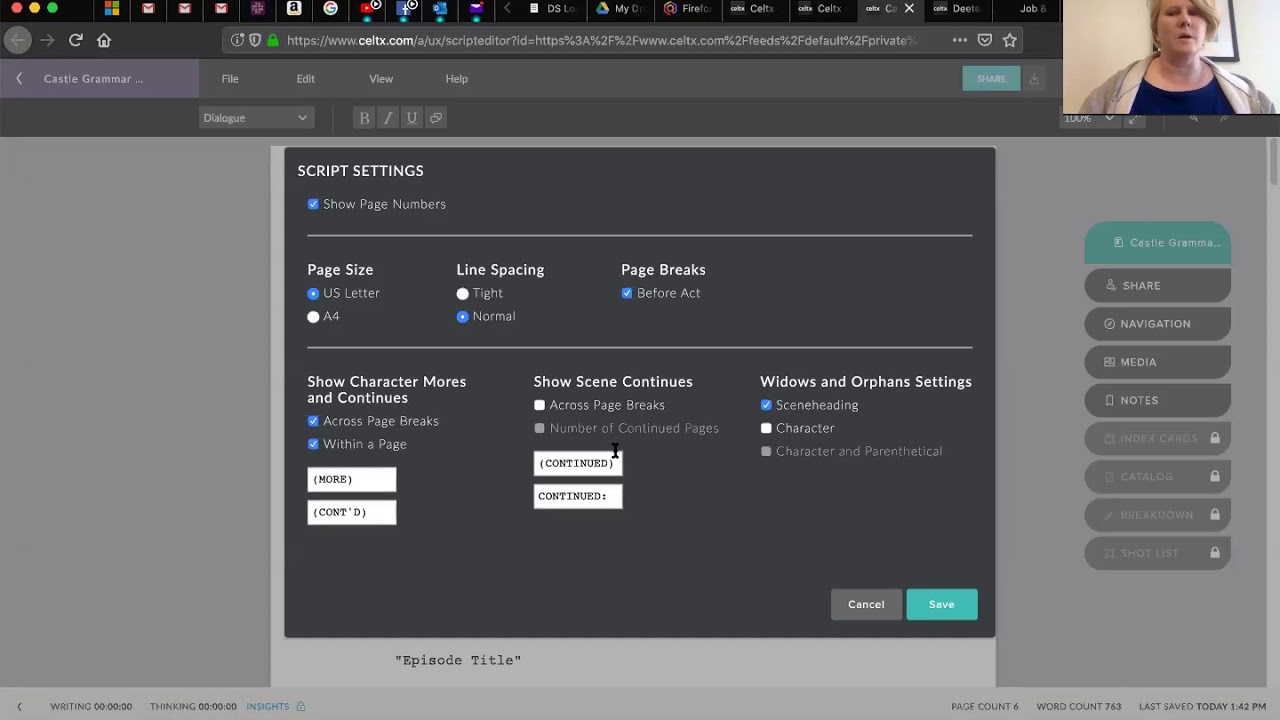This screenshot has height=720, width=1280.
Task: Click the browser reload icon
Action: 75,40
